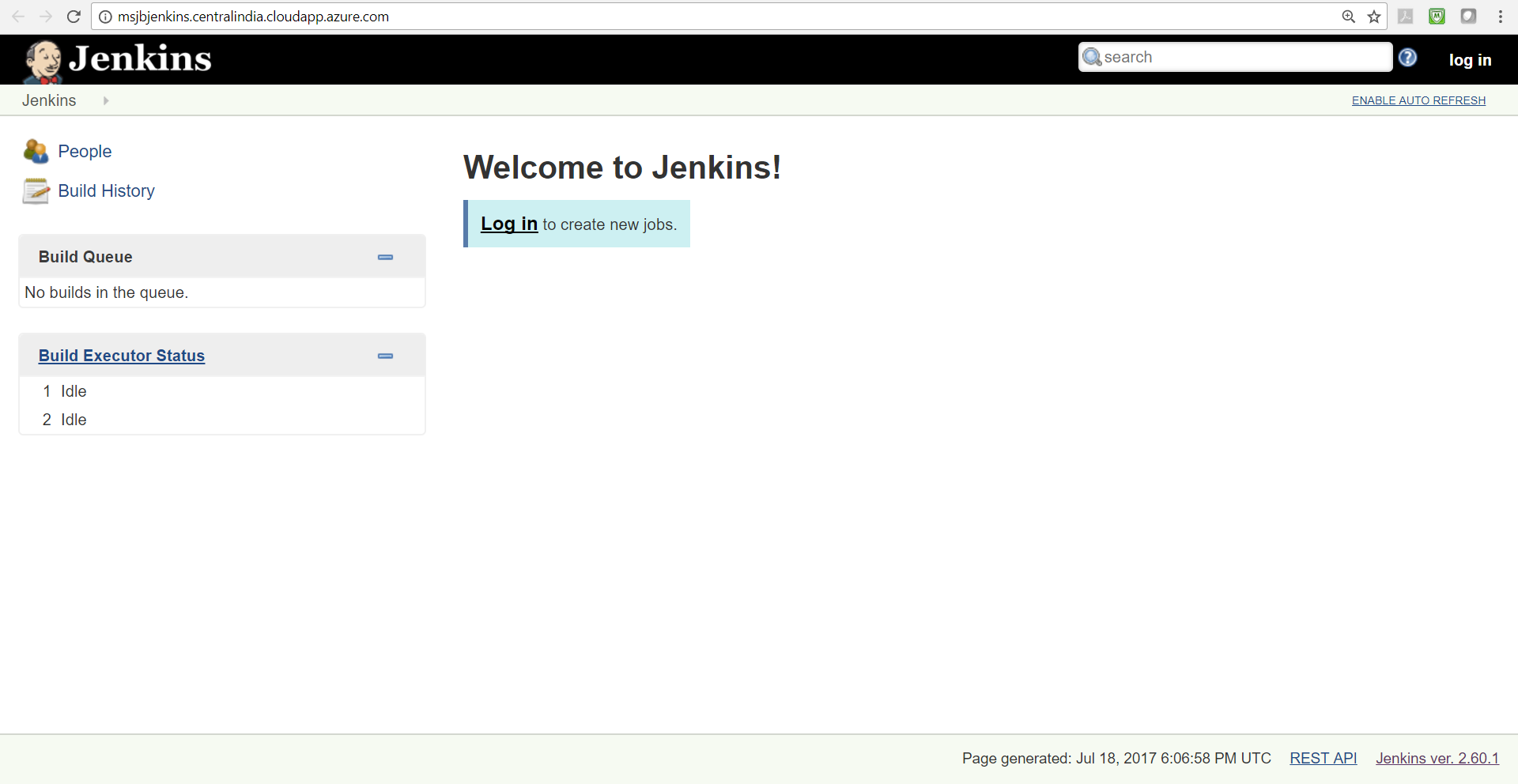Collapse the Build Queue panel
Image resolution: width=1518 pixels, height=784 pixels.
coord(385,257)
